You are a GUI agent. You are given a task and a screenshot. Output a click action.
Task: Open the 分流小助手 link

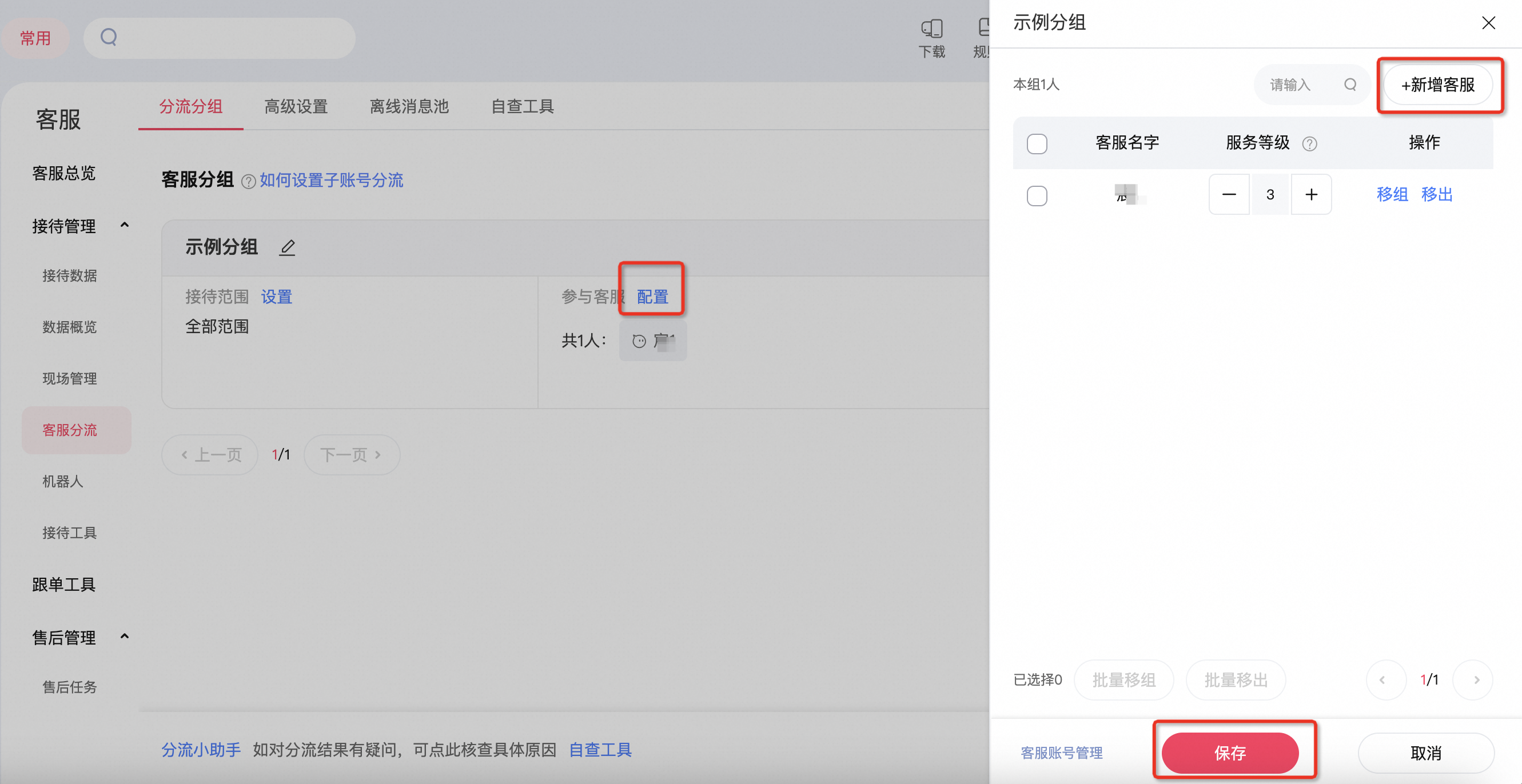pyautogui.click(x=201, y=749)
